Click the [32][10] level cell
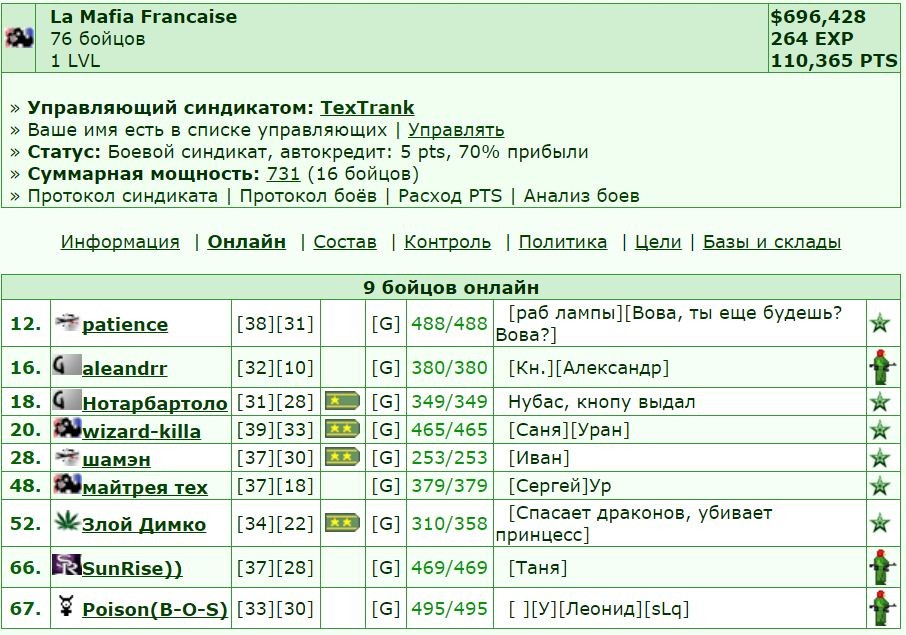Viewport: 906px width, 635px height. click(275, 367)
